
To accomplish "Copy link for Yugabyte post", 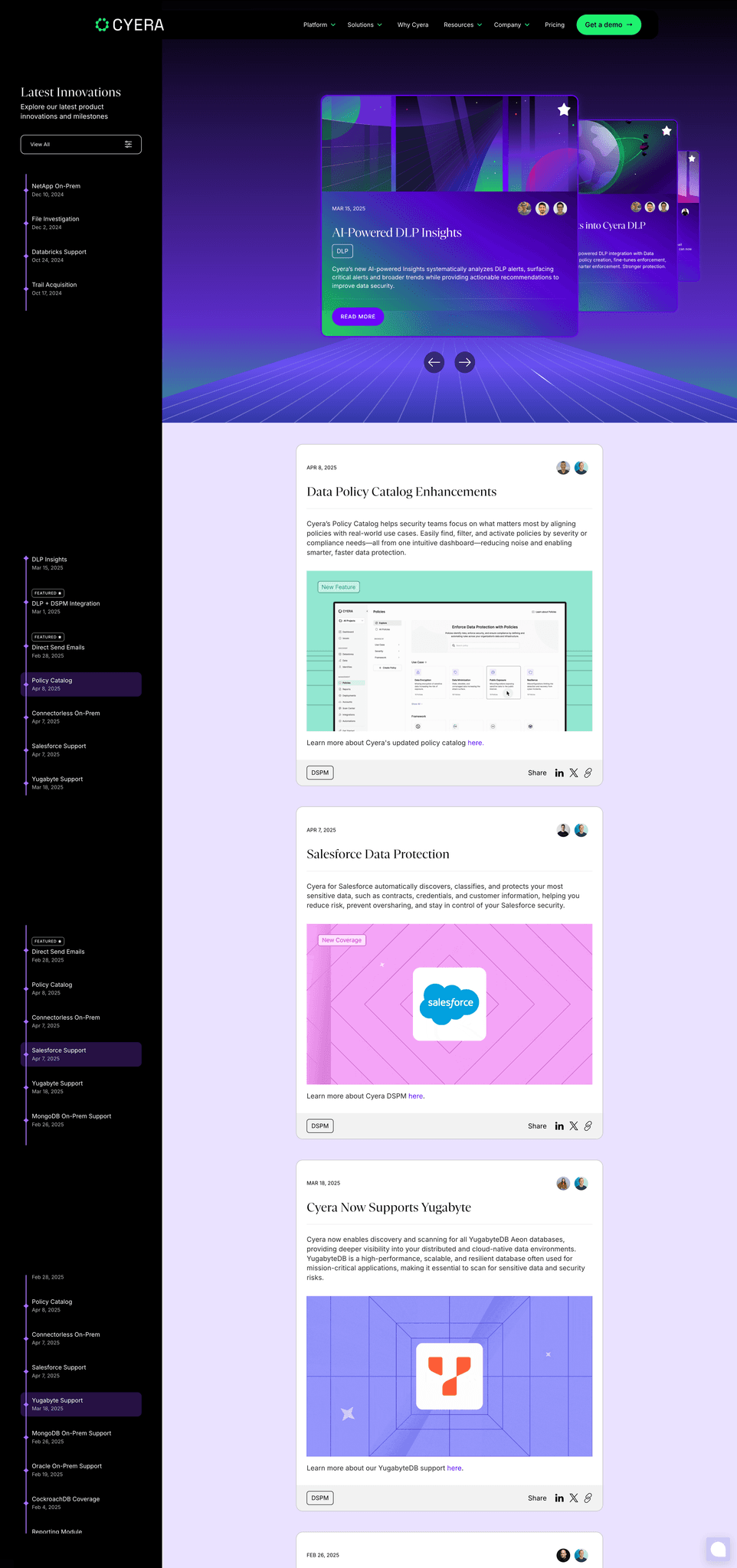I will pyautogui.click(x=588, y=1498).
